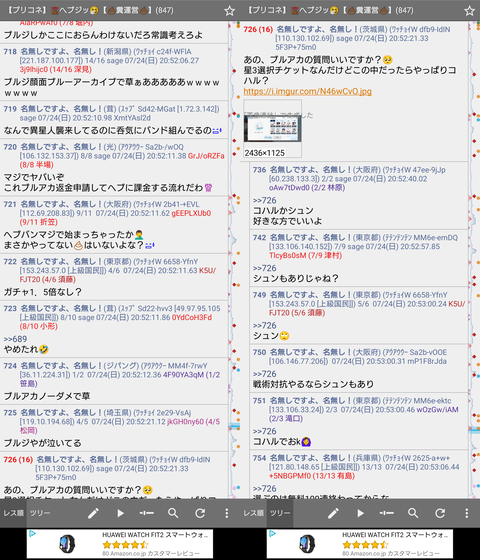
Task: Reload thread with right pane refresh icon
Action: point(440,513)
